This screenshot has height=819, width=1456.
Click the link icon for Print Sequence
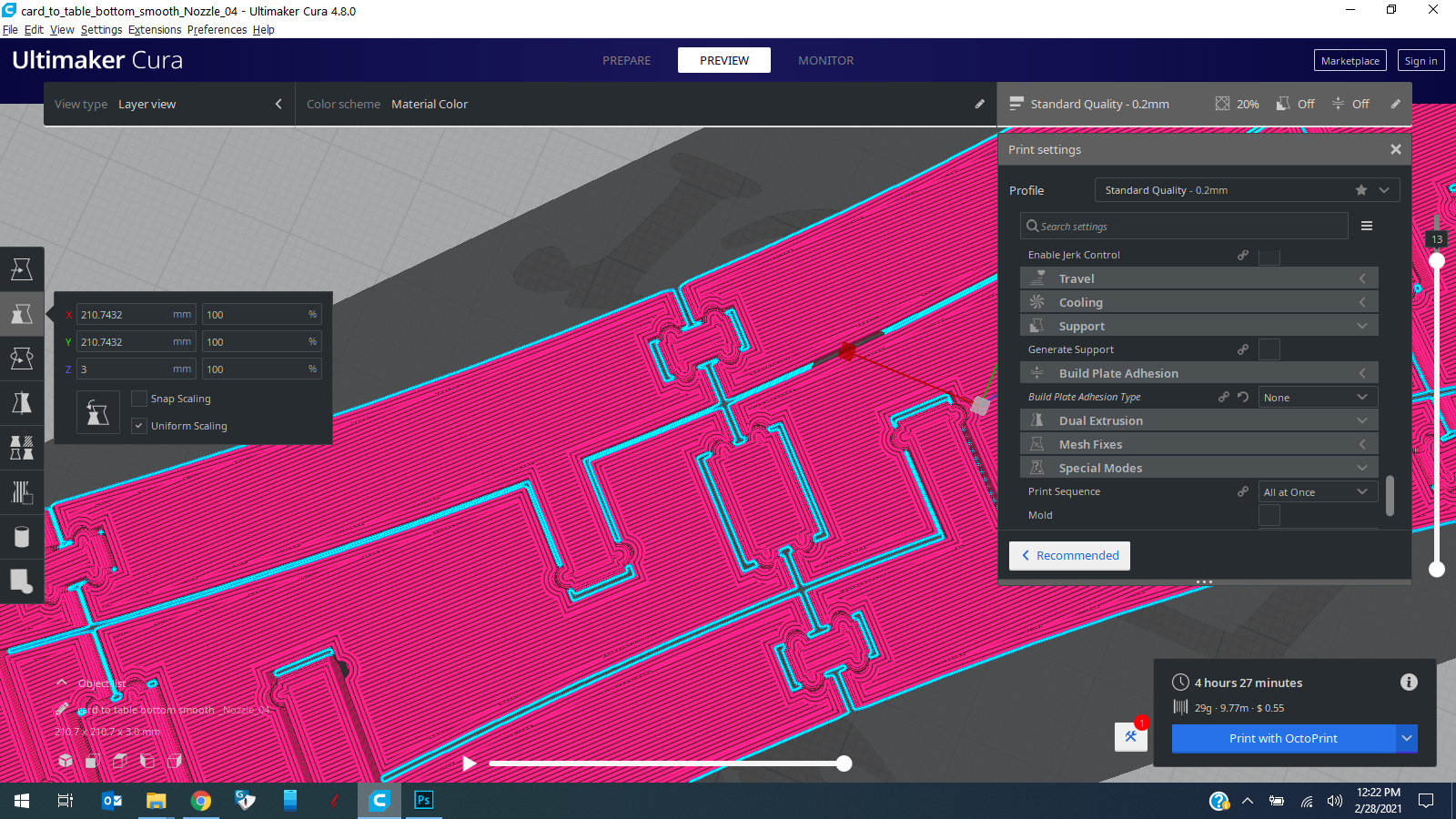1243,491
